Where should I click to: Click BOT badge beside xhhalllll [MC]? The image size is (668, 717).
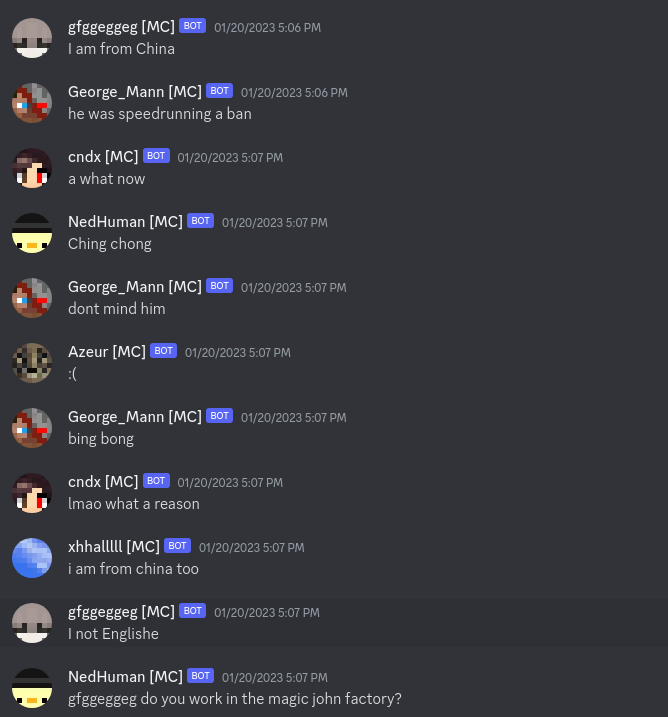click(177, 546)
